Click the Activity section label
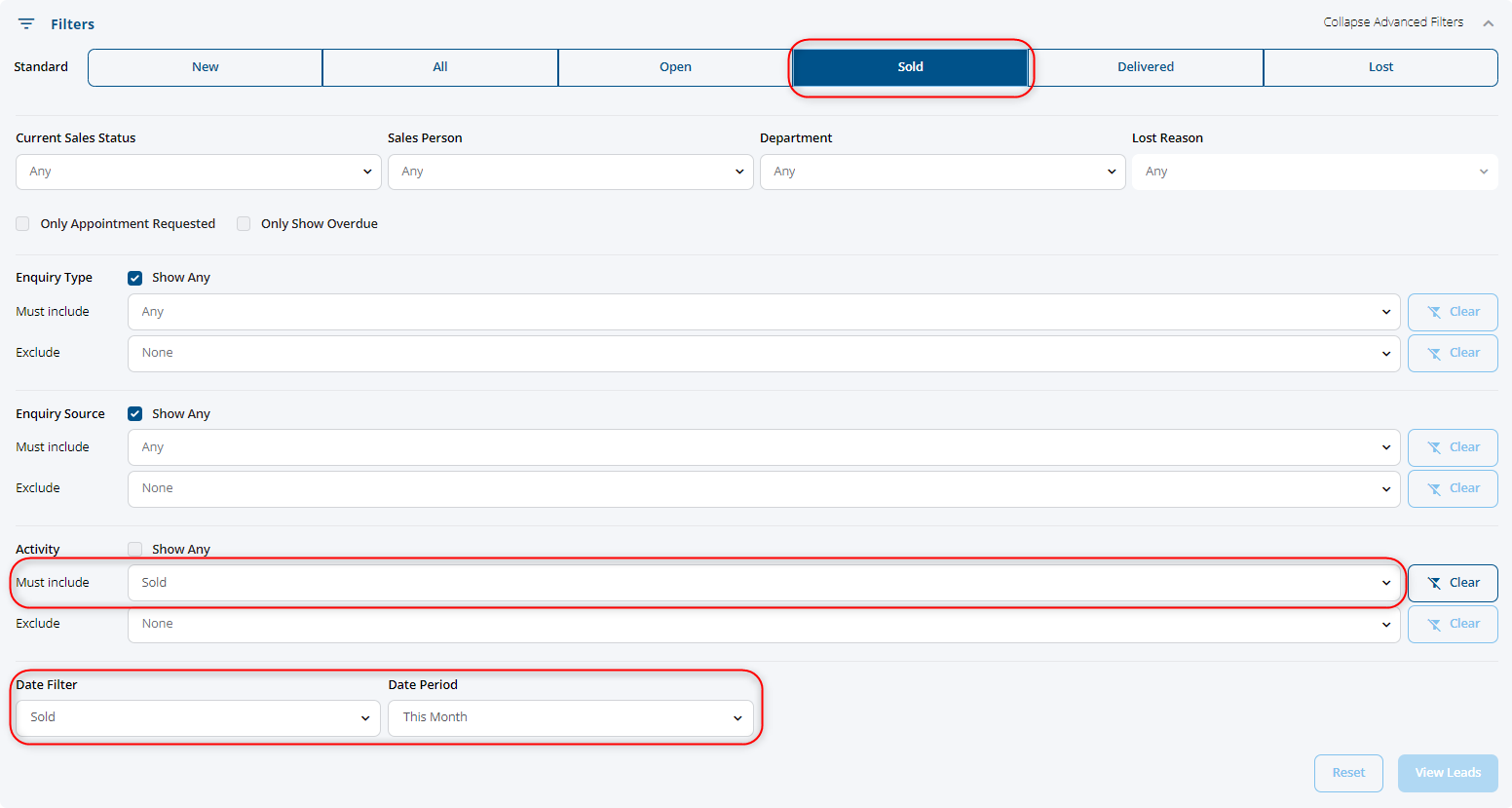Image resolution: width=1512 pixels, height=808 pixels. [x=38, y=550]
